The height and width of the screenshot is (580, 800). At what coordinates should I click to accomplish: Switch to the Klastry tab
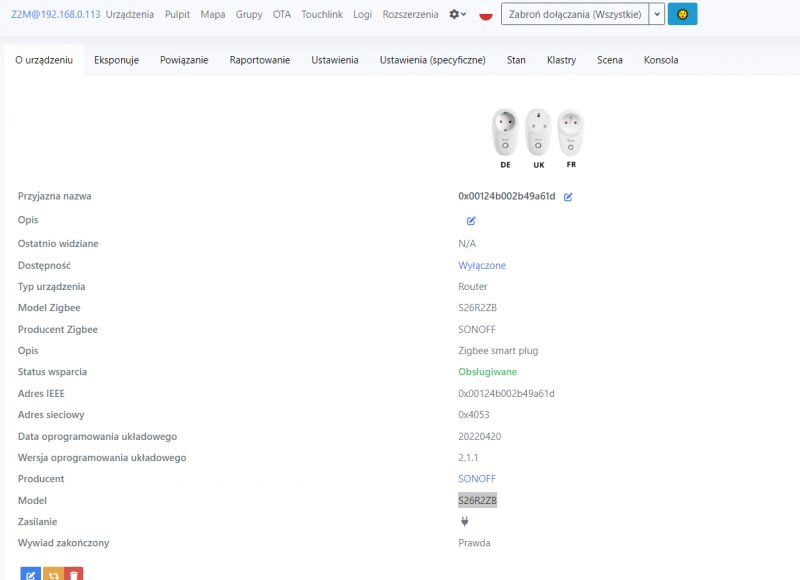[561, 60]
